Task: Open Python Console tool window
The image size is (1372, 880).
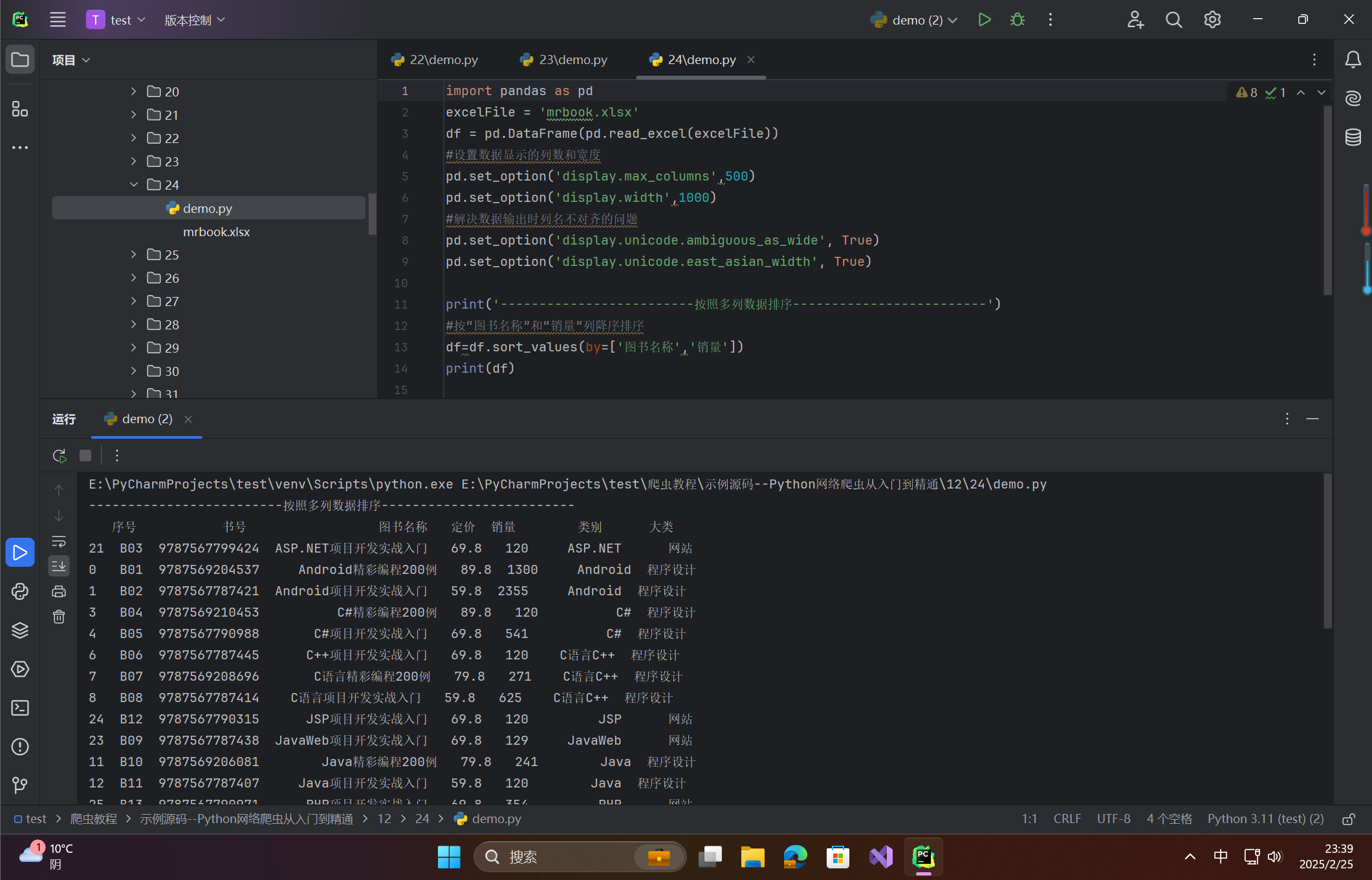Action: coord(20,591)
